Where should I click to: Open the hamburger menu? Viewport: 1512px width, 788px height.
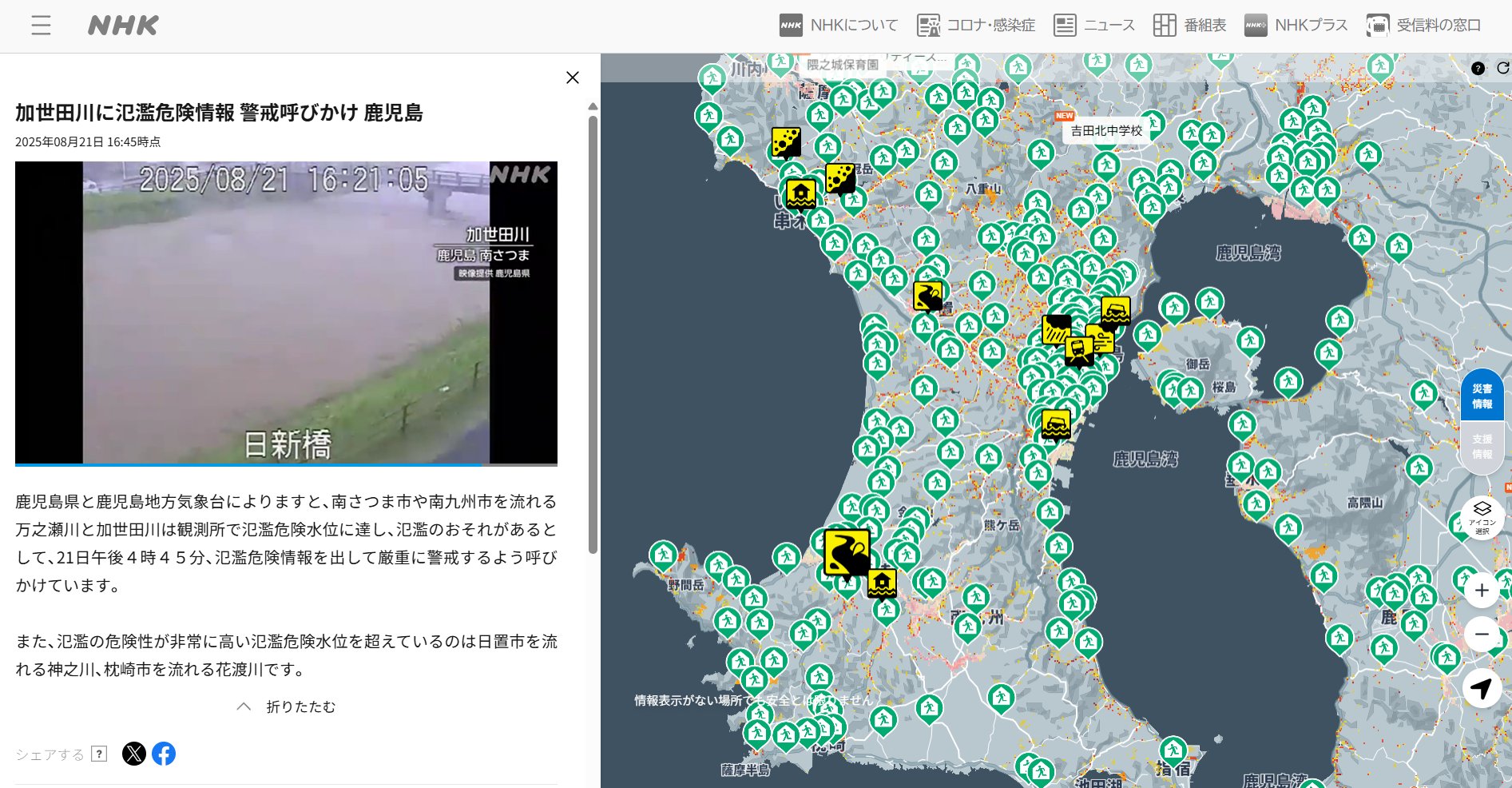(x=40, y=26)
